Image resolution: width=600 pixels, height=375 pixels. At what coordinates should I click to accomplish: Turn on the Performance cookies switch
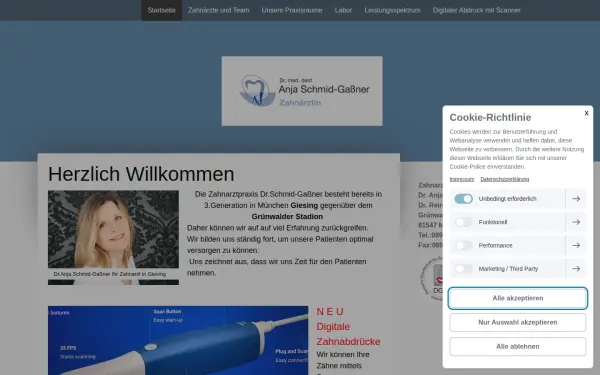coord(463,245)
